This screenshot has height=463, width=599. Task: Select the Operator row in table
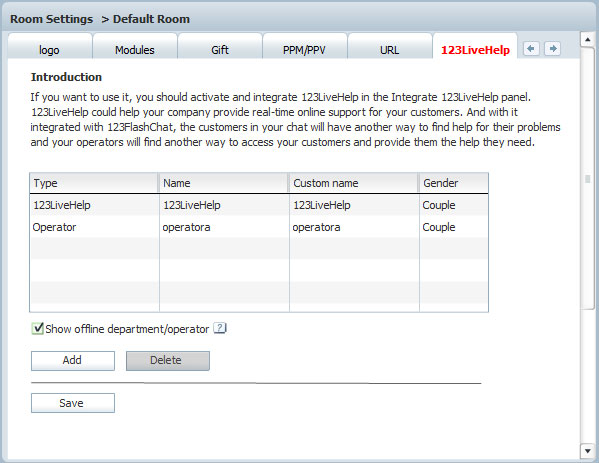259,227
